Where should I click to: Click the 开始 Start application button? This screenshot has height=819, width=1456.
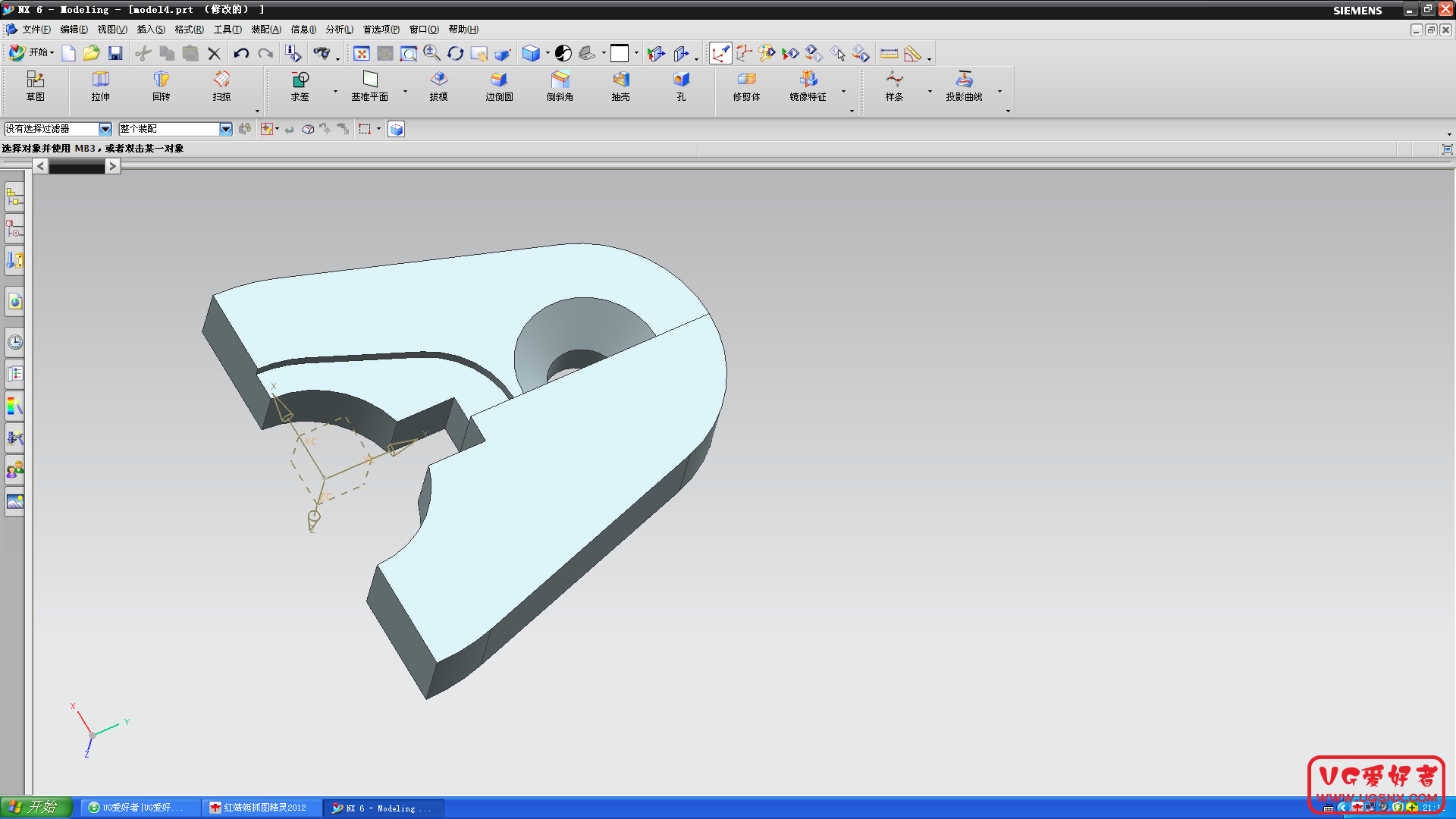click(32, 52)
